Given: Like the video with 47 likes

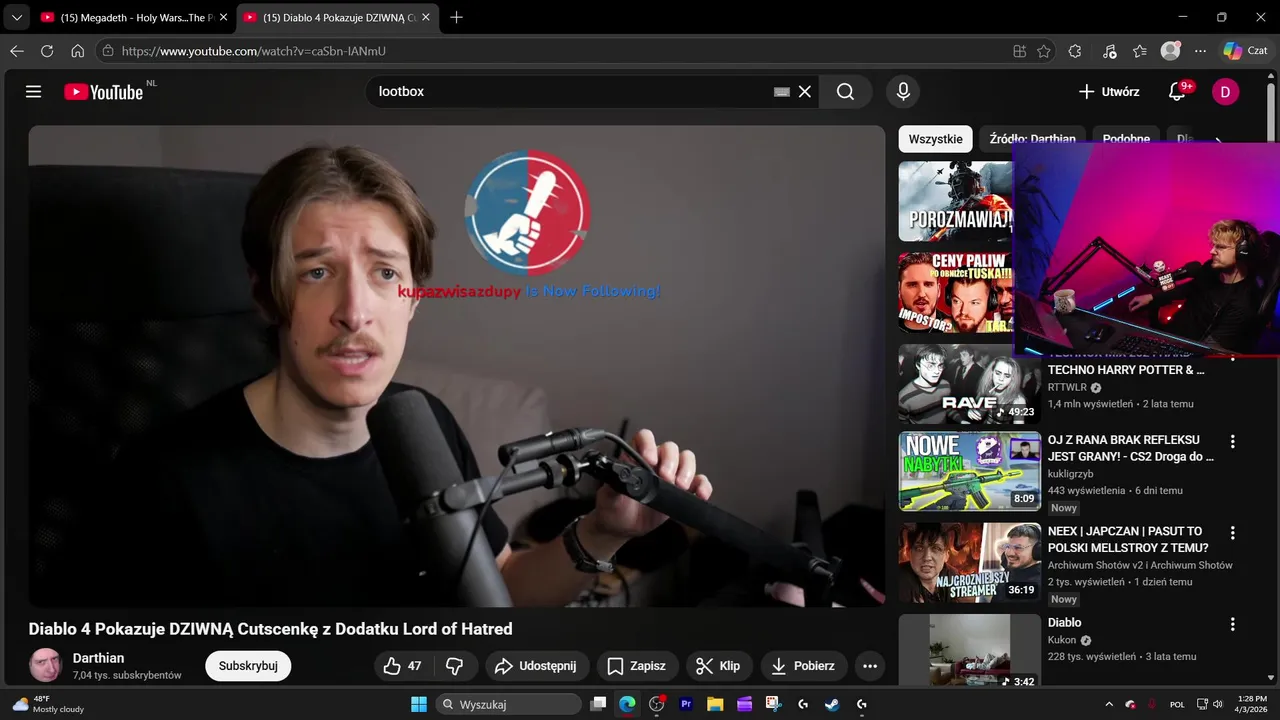Looking at the screenshot, I should coord(403,666).
